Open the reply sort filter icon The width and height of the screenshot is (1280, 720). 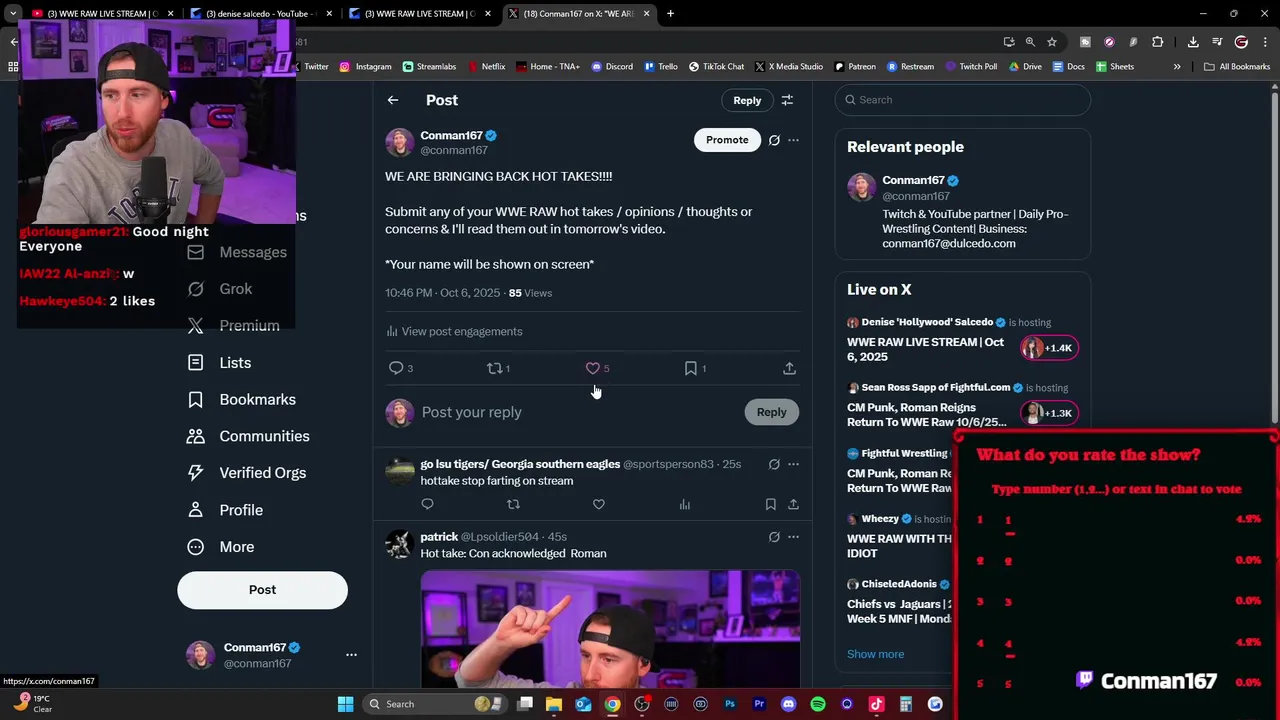point(787,100)
